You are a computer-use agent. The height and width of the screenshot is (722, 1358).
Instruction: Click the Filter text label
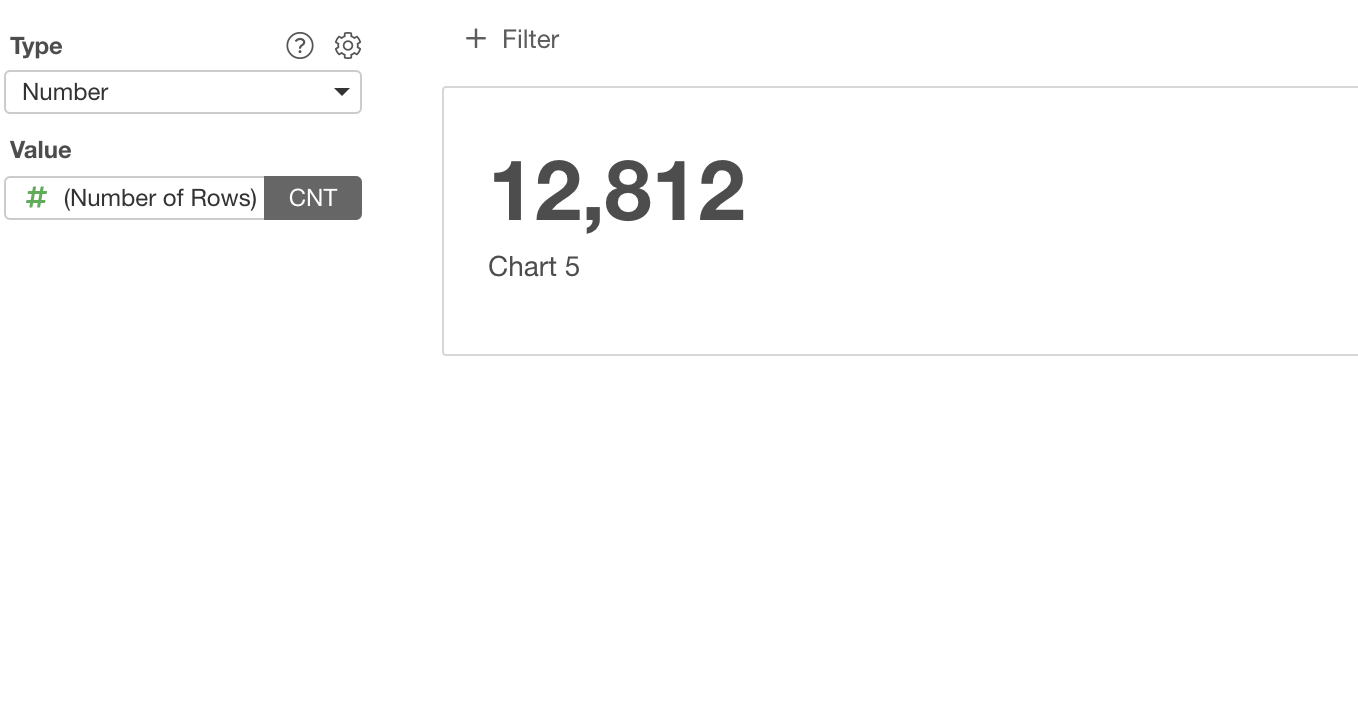point(530,39)
